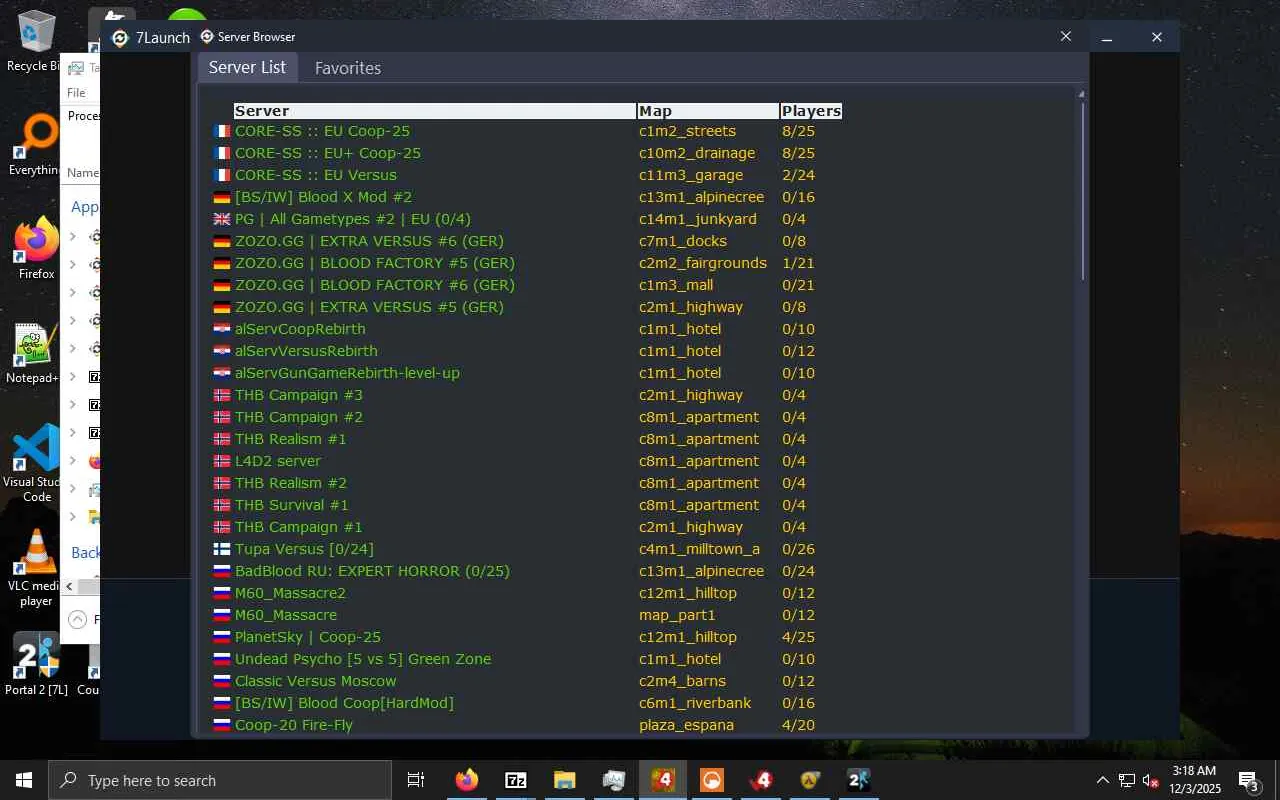Image resolution: width=1280 pixels, height=800 pixels.
Task: Open the Everything search desktop shortcut
Action: tap(35, 145)
